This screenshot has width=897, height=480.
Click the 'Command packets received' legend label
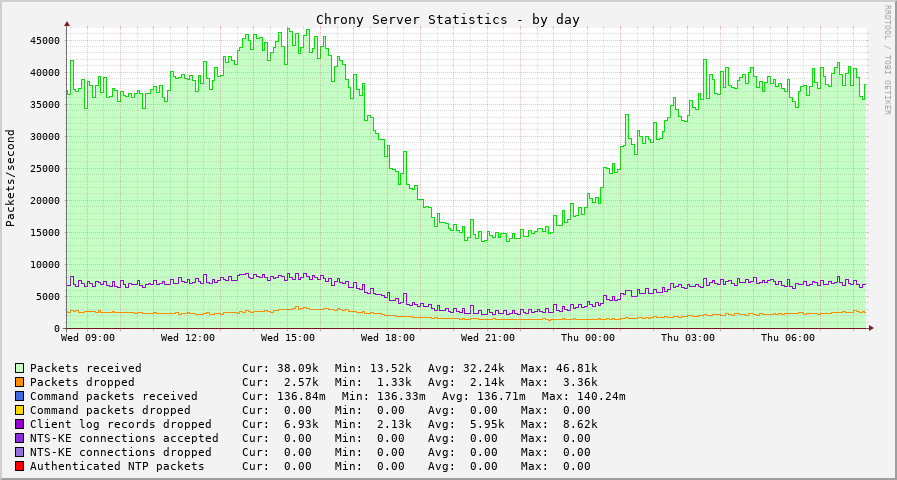click(114, 396)
